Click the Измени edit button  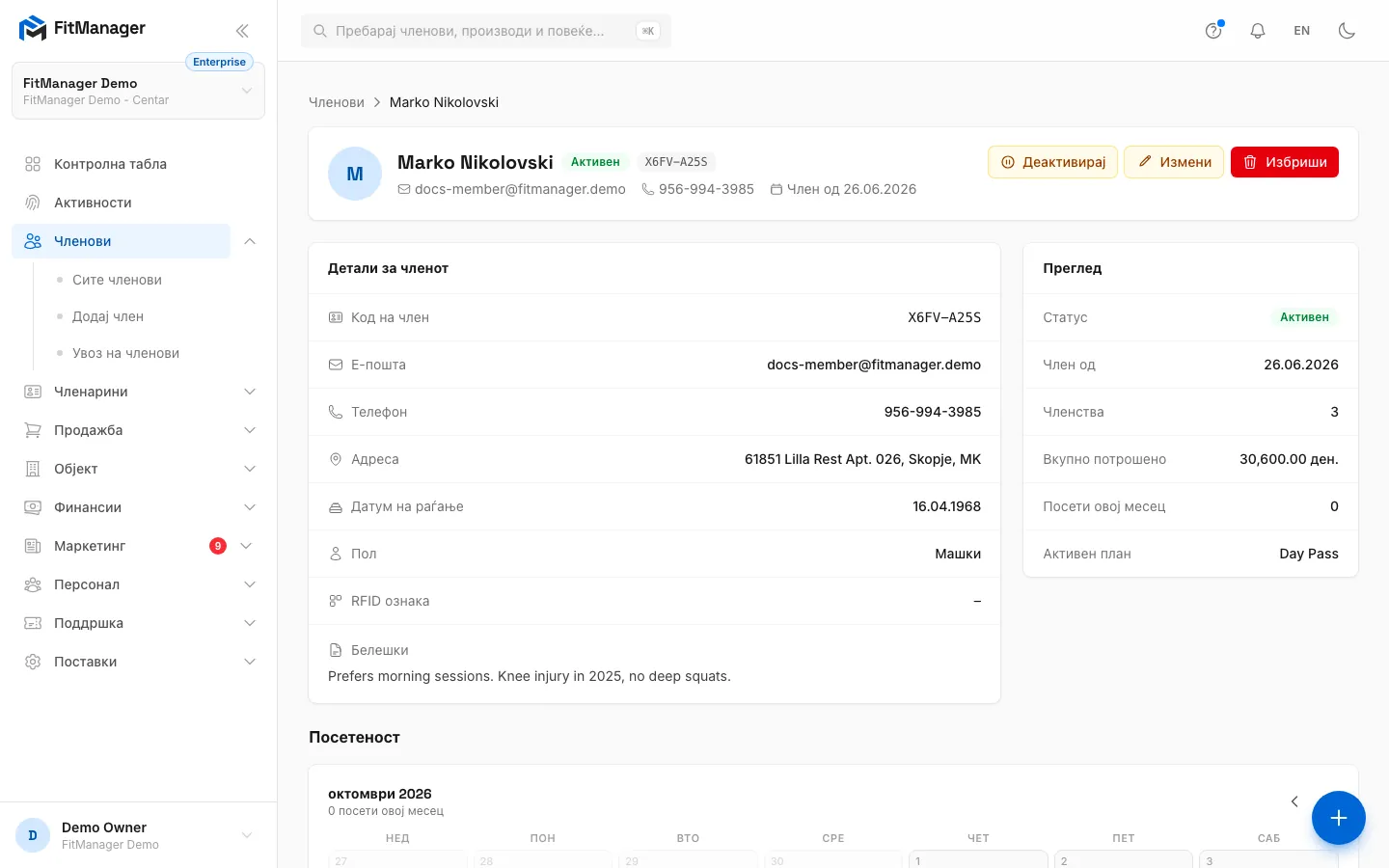coord(1174,162)
